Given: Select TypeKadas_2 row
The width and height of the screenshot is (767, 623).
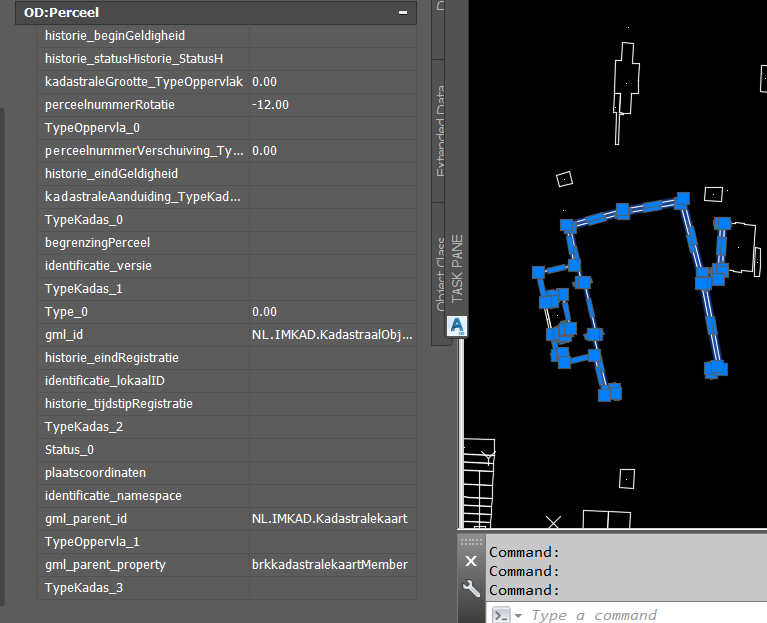Looking at the screenshot, I should click(x=226, y=426).
